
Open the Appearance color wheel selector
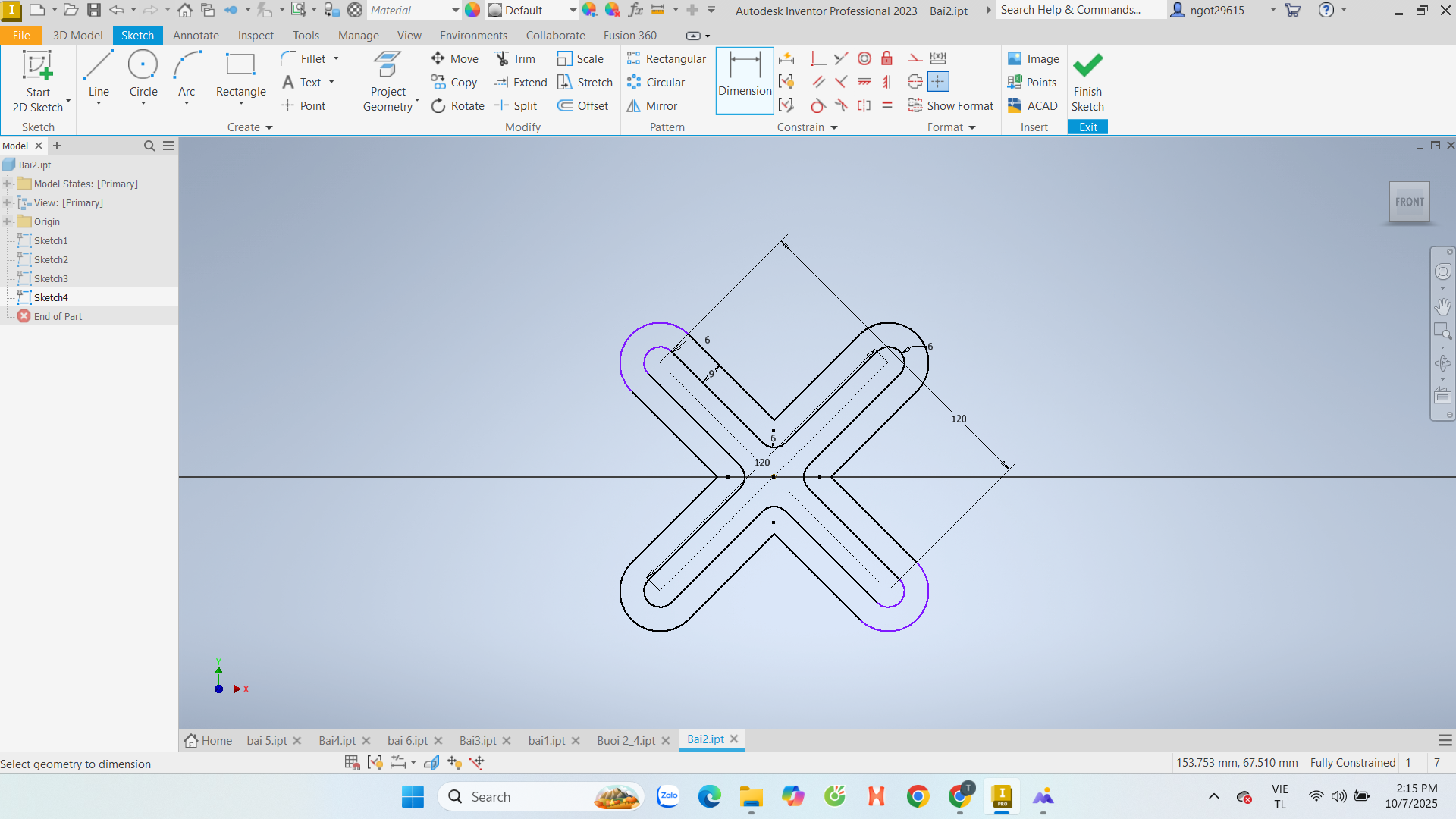pos(472,11)
